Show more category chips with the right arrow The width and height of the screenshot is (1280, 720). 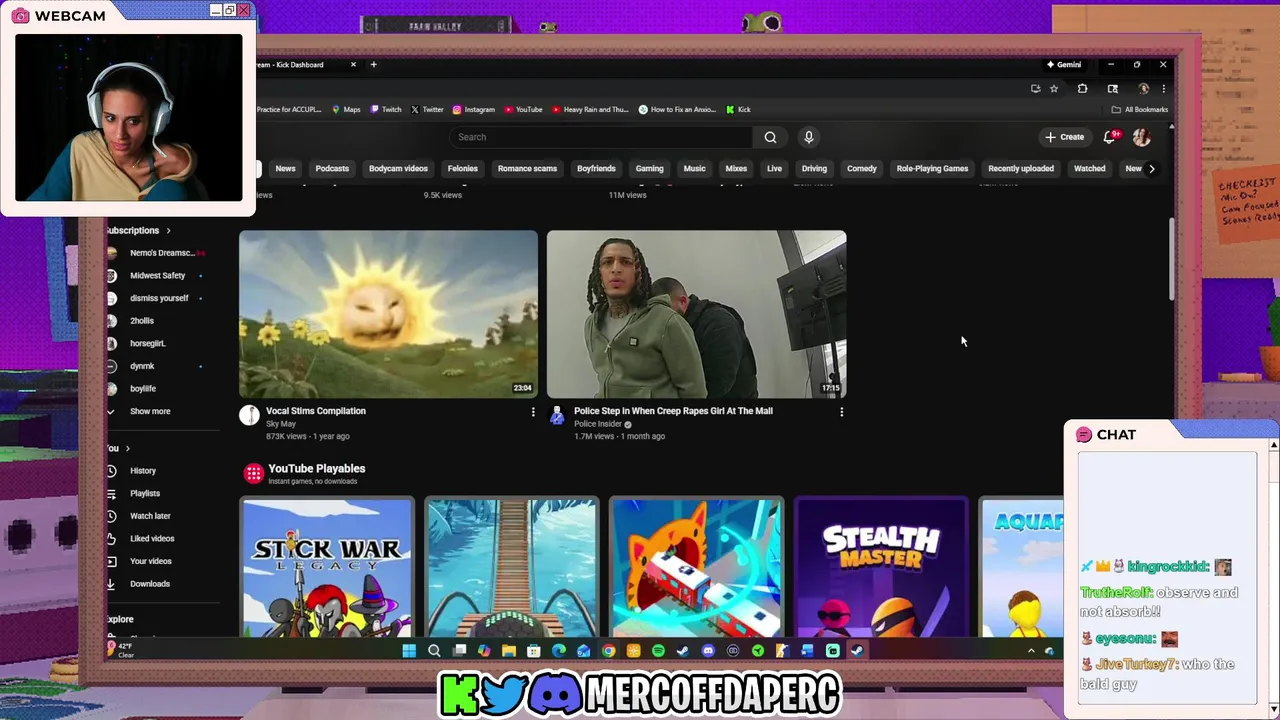[1151, 169]
